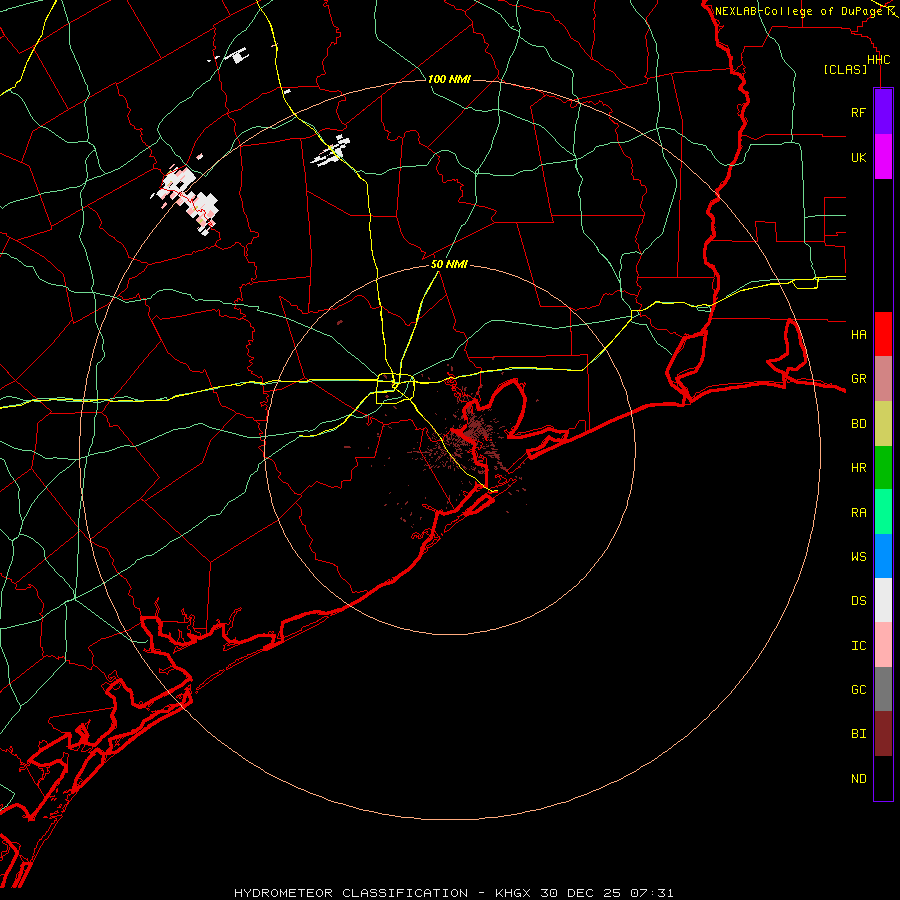Click the magenta UK legend swatch

point(883,157)
